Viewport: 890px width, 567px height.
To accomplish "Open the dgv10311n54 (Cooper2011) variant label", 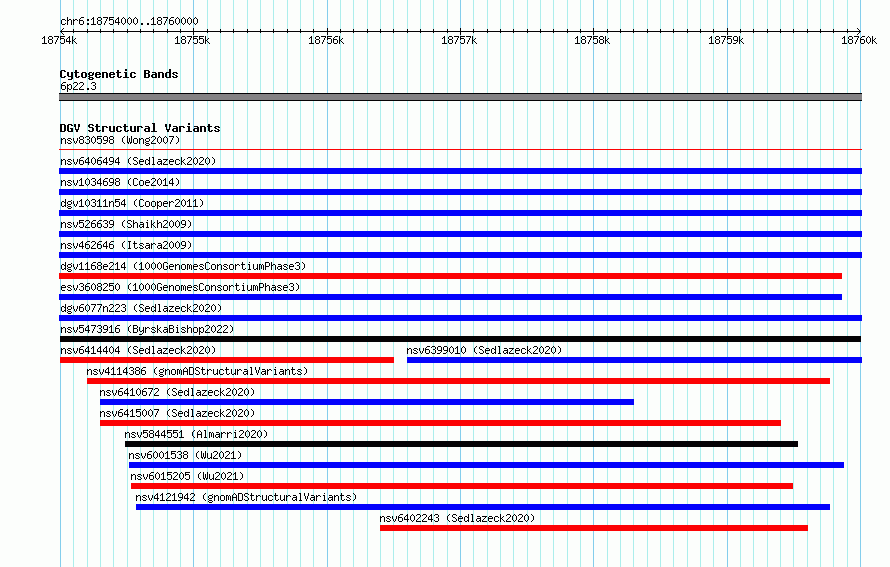I will (x=132, y=203).
